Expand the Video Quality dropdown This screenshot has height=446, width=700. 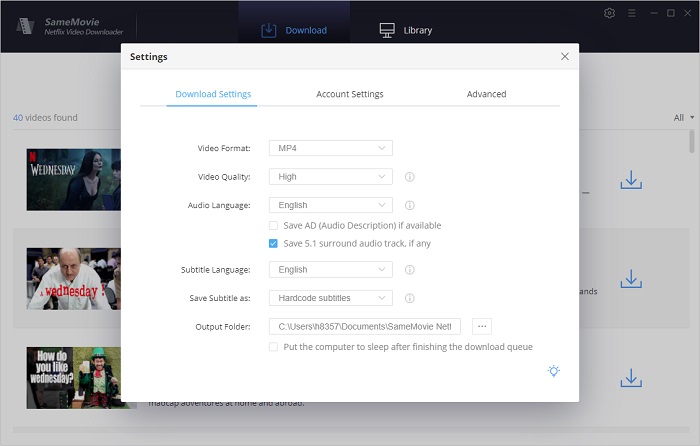pyautogui.click(x=330, y=177)
